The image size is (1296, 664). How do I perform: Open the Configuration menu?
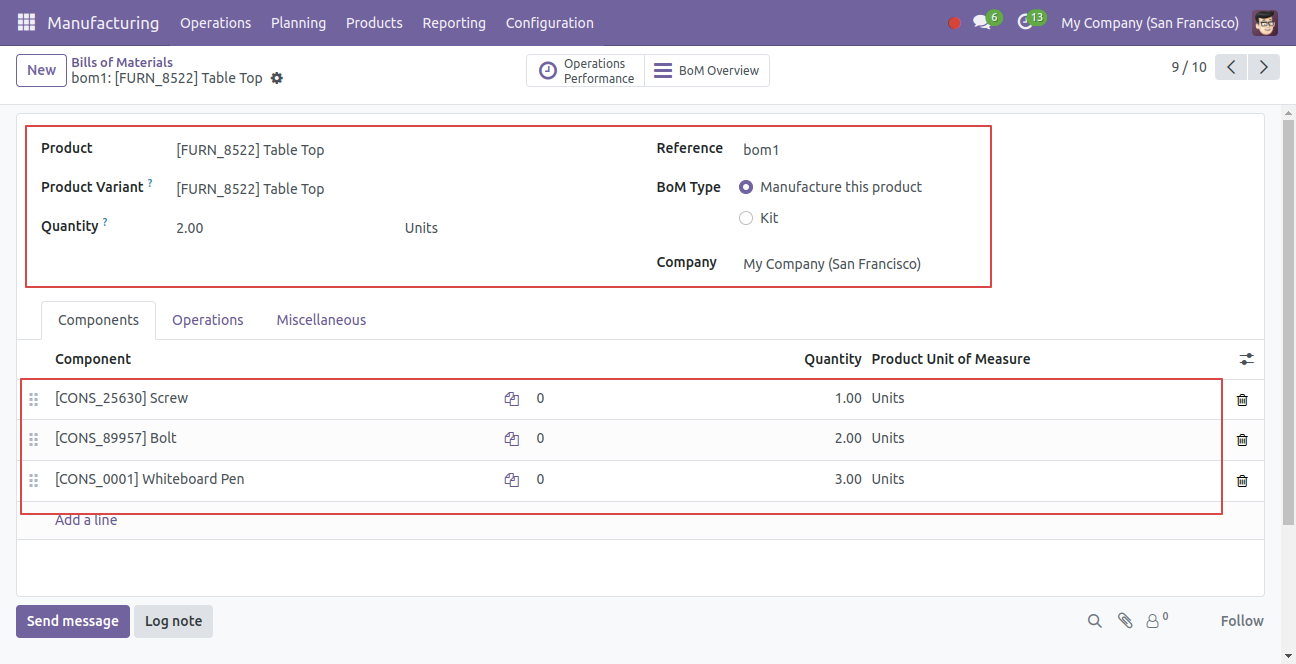(550, 23)
